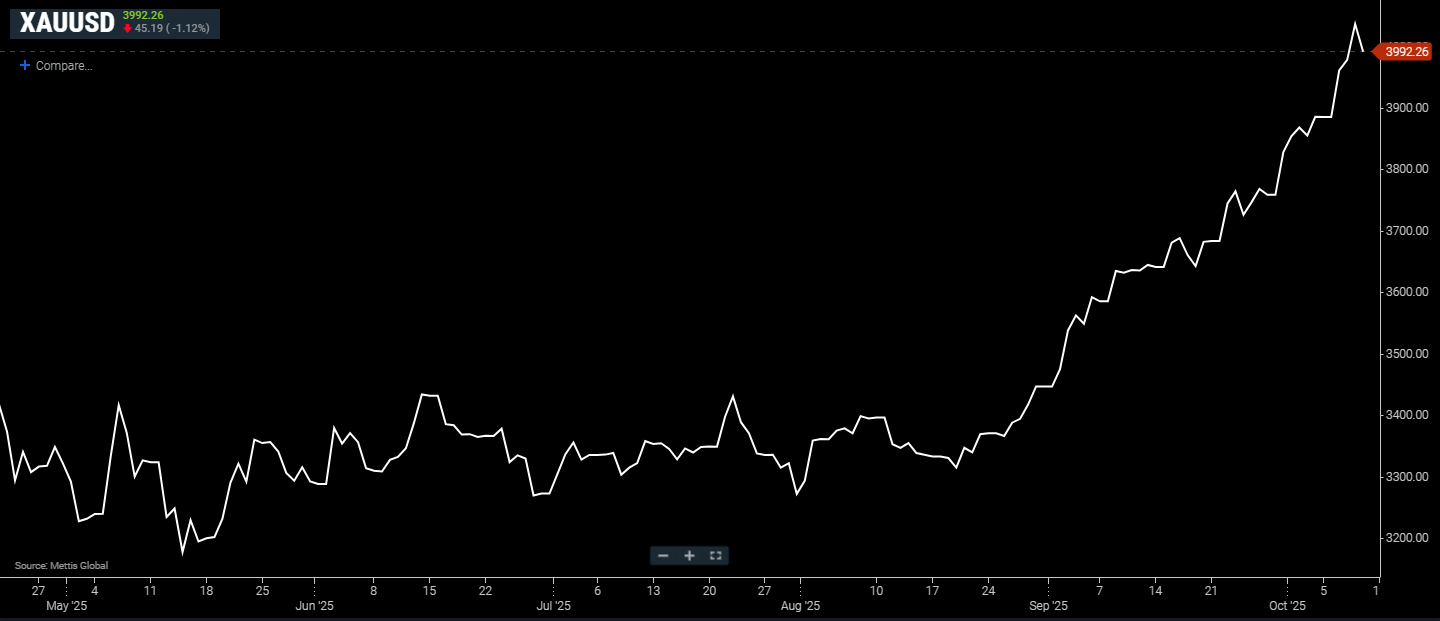The image size is (1440, 621).
Task: Click the orange 3992.26 current price tag
Action: coord(1406,52)
